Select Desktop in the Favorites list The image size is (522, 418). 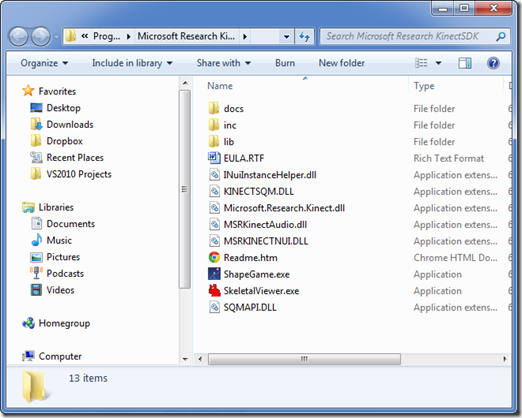55,108
